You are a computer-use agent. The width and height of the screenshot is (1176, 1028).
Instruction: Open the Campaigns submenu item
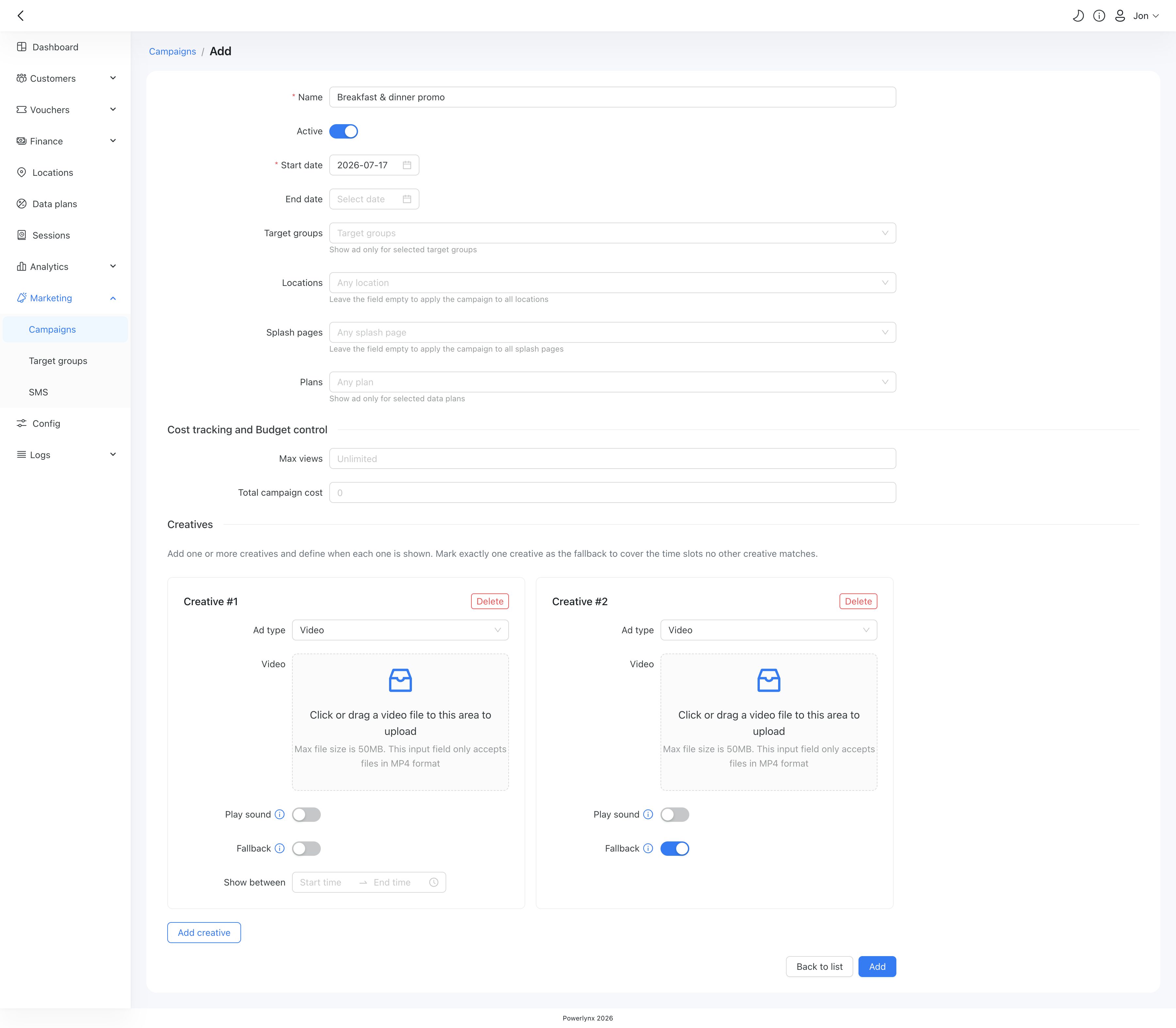65,329
